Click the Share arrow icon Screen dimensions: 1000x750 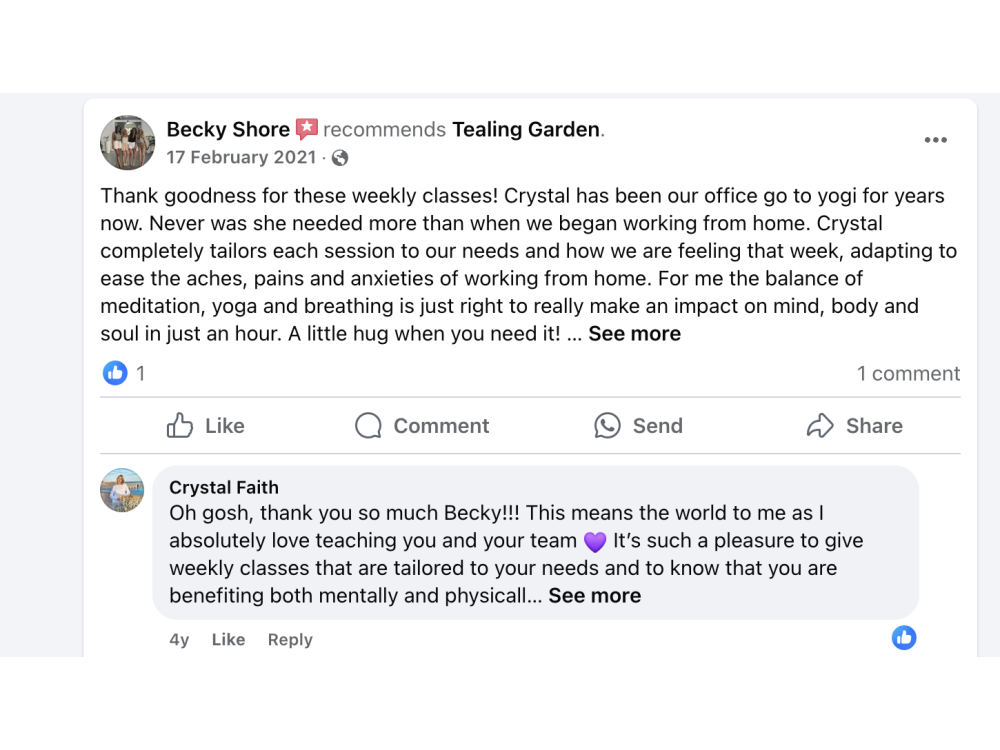point(820,426)
